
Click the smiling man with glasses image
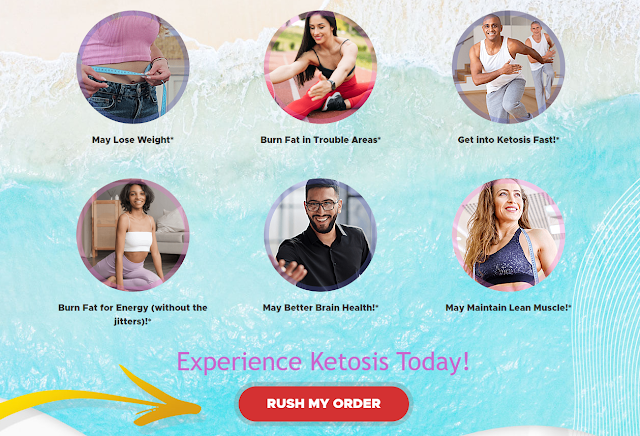[320, 235]
